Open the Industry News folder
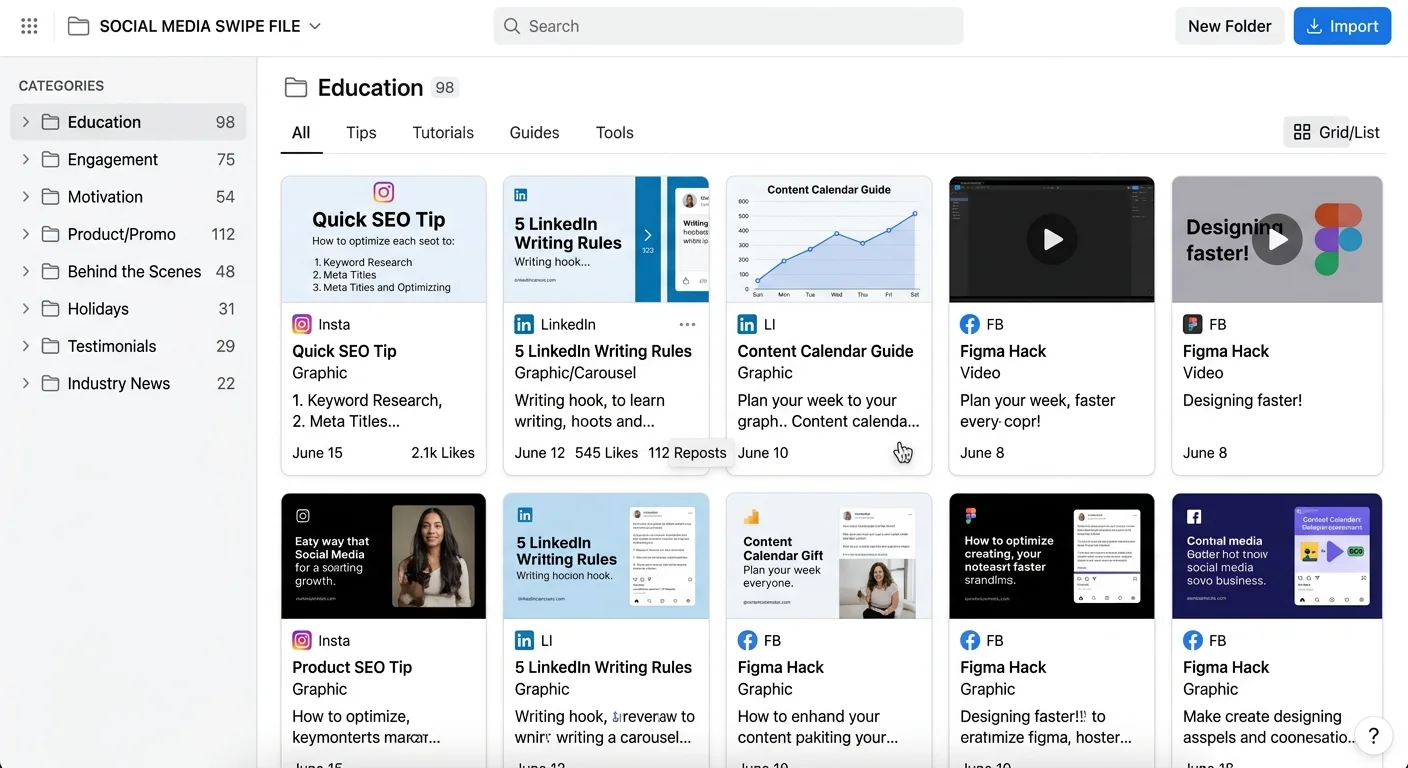This screenshot has width=1408, height=768. pyautogui.click(x=128, y=383)
